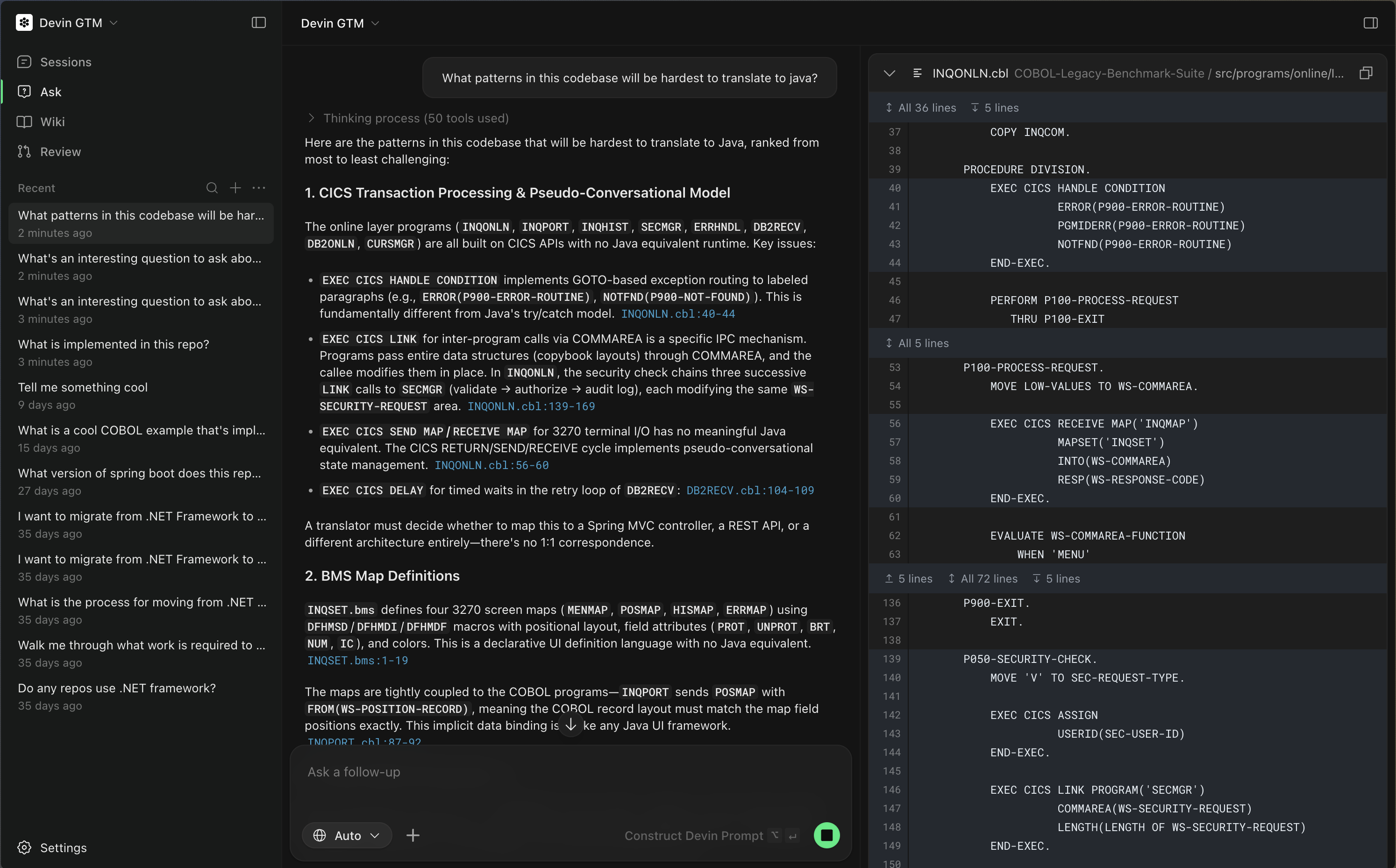Collapse the INQONLN.cbl code panel chevron

(x=889, y=73)
